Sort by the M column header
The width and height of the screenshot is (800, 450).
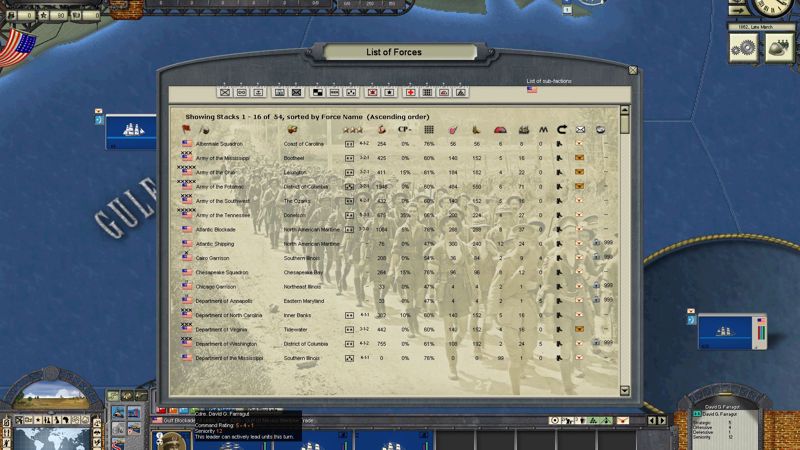click(x=543, y=130)
